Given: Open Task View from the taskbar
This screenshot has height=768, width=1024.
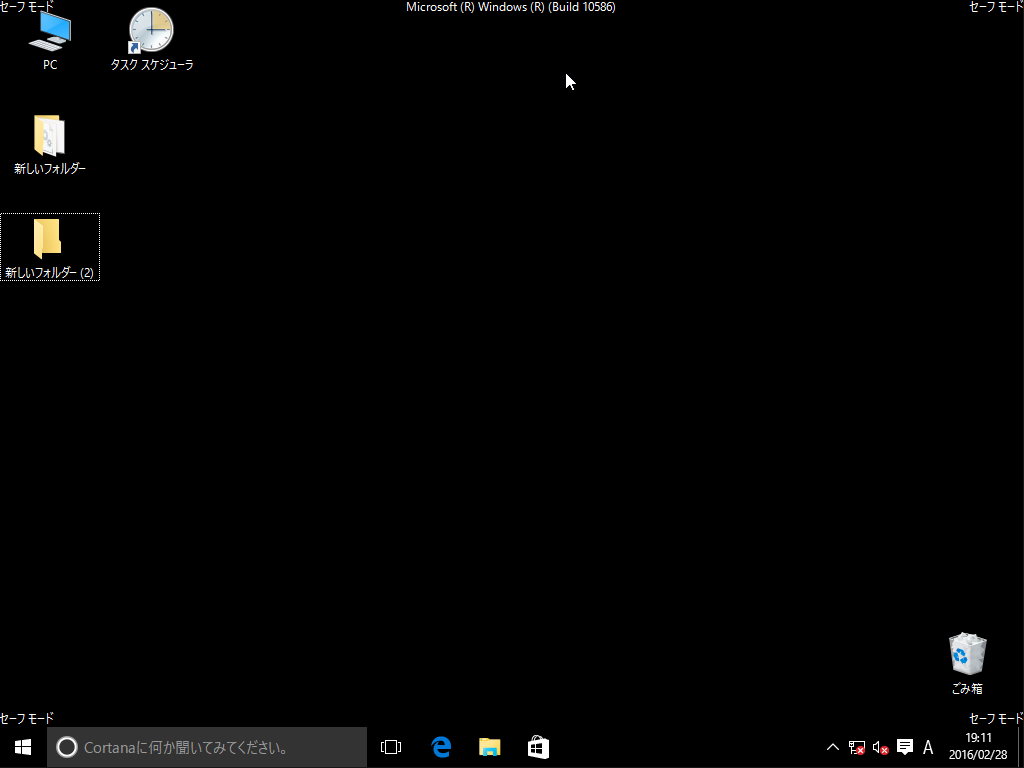Looking at the screenshot, I should [x=391, y=747].
